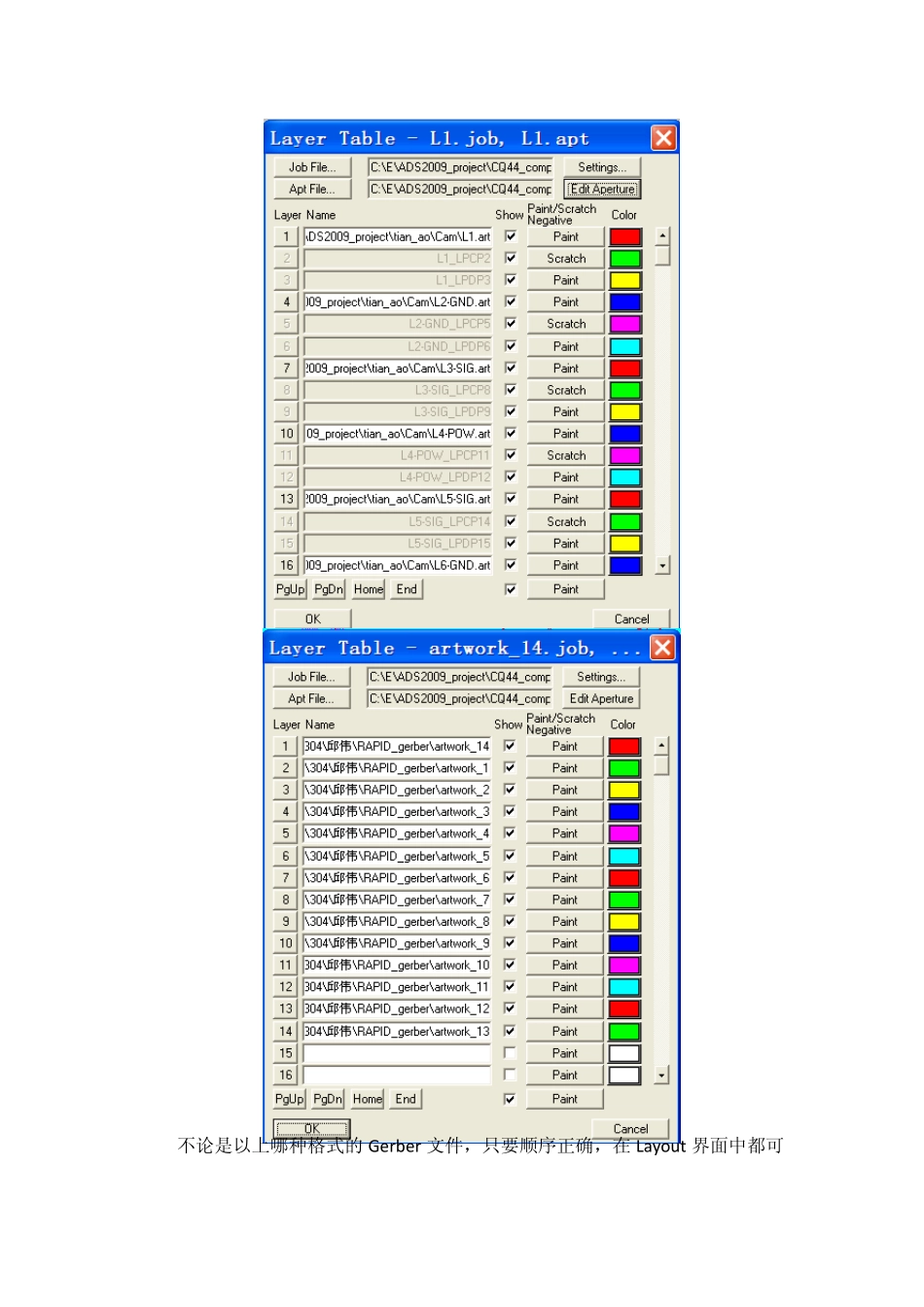Click OK in L1.job Layer Table
Screen dimensions: 924x1307
(x=312, y=618)
